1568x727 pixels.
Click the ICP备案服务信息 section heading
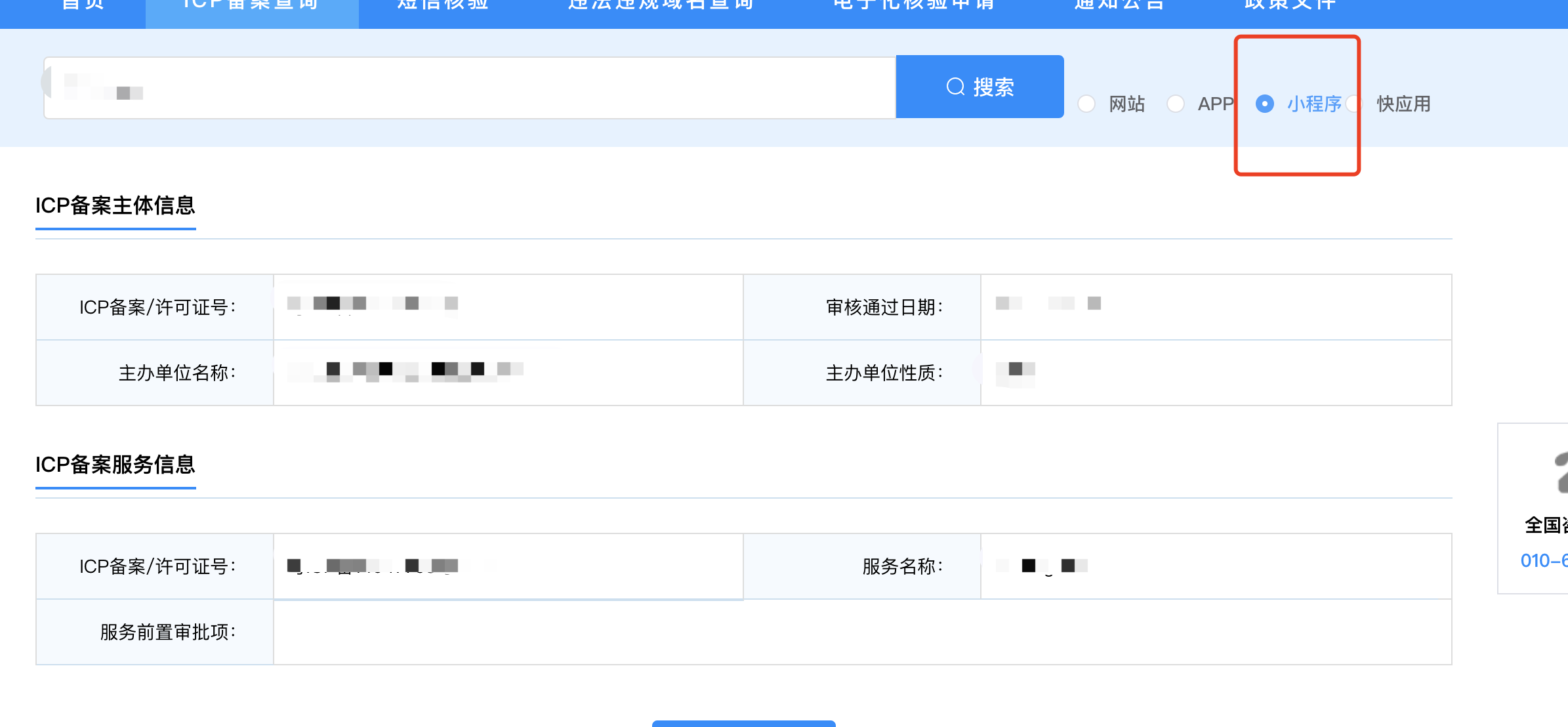(115, 465)
